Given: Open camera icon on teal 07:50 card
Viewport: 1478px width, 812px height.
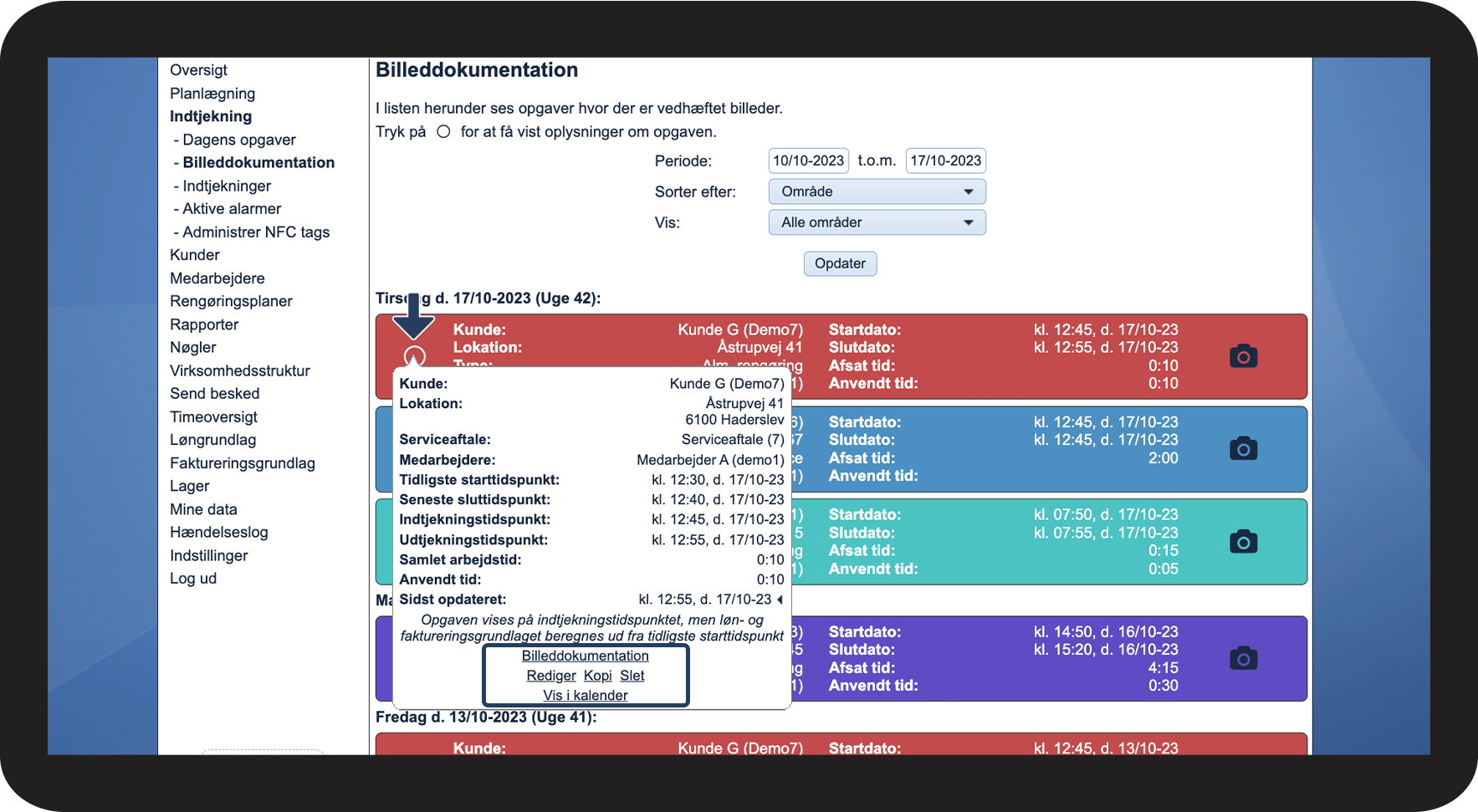Looking at the screenshot, I should point(1243,542).
